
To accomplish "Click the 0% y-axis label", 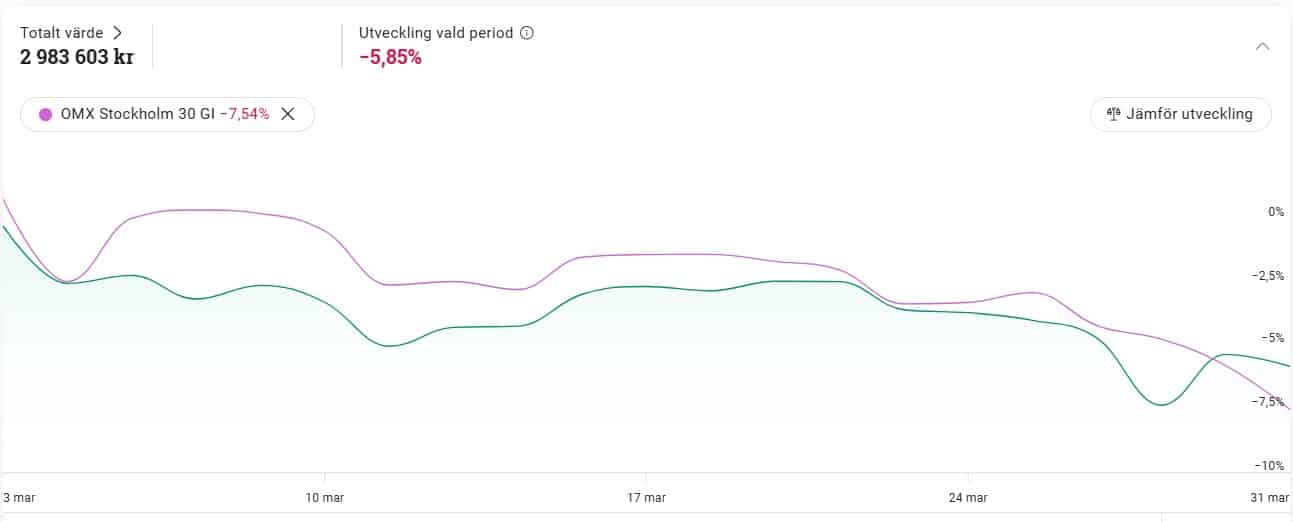I will pyautogui.click(x=1275, y=212).
